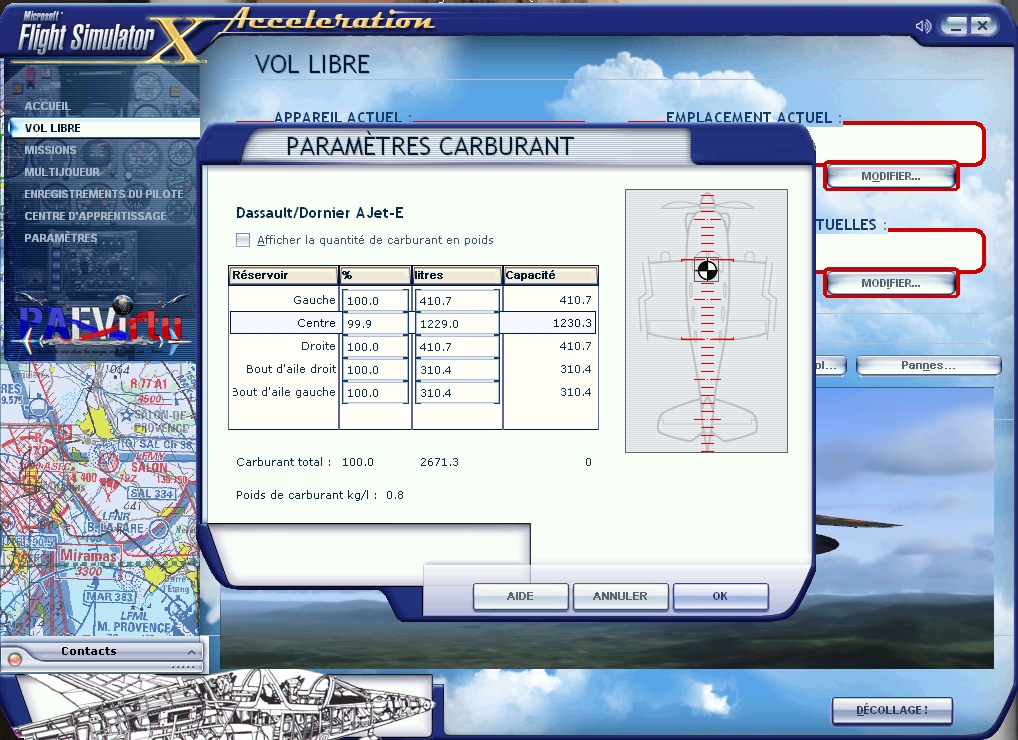Mute sound with the speaker icon

coord(923,26)
